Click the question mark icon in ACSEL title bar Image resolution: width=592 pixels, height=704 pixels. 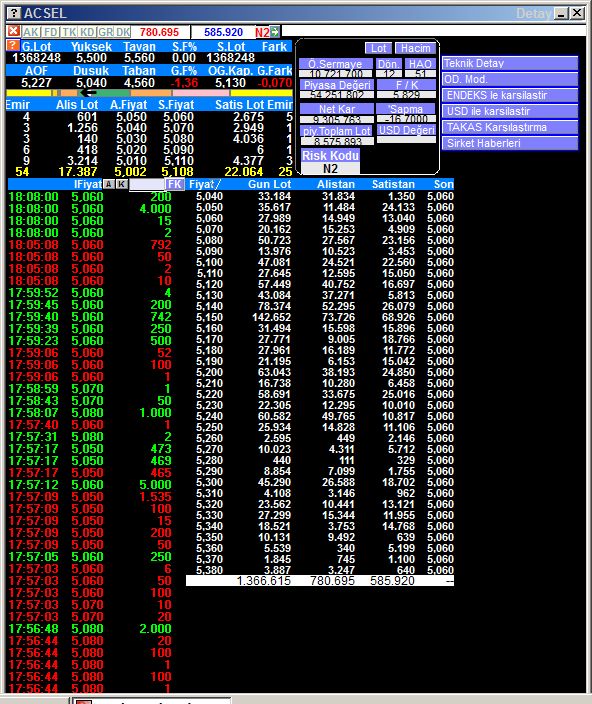pyautogui.click(x=14, y=13)
